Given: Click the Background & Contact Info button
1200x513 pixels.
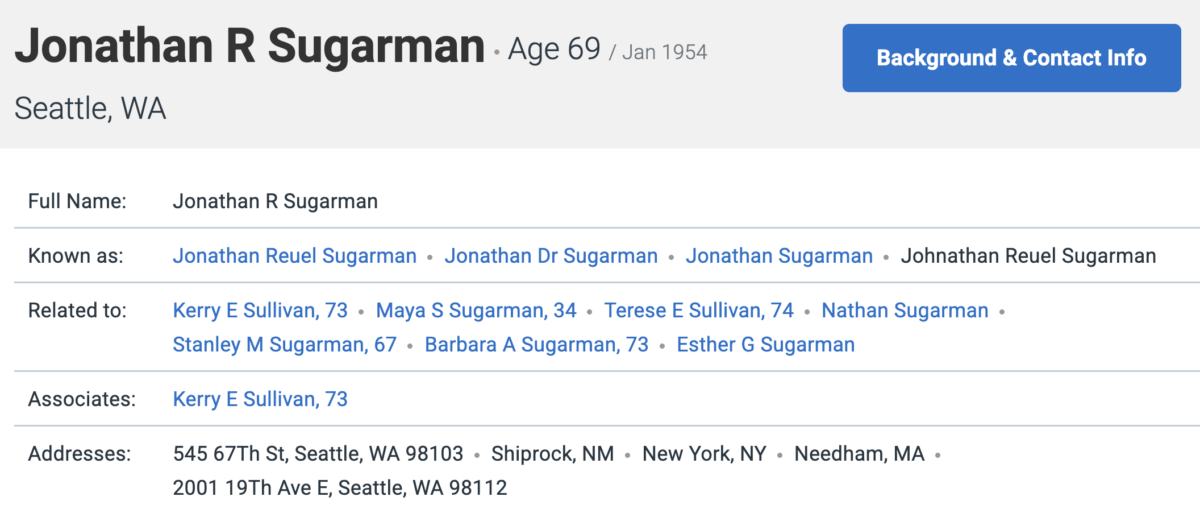Looking at the screenshot, I should pos(1011,58).
